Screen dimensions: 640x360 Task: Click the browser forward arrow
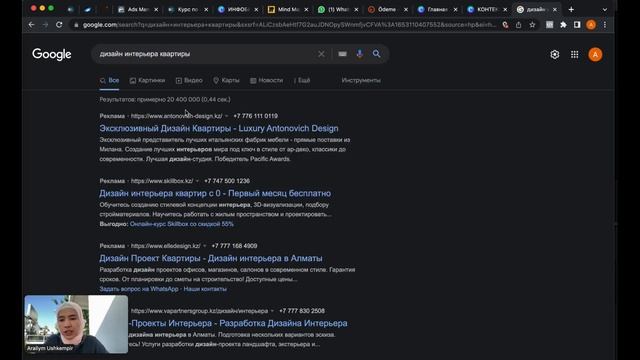click(45, 25)
